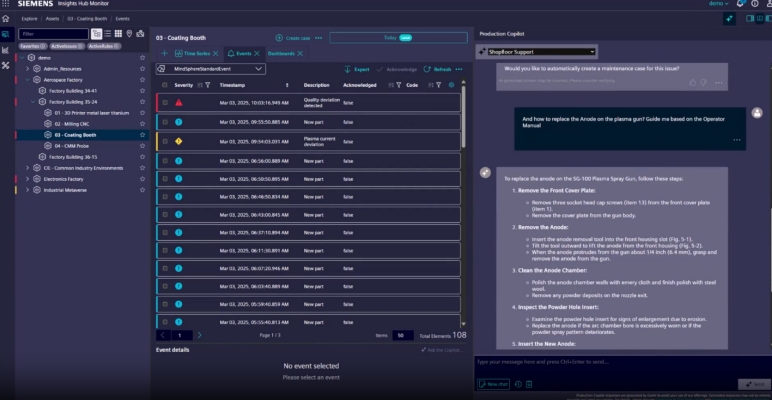The width and height of the screenshot is (772, 400).
Task: Open the Production Copilot sparkle icon
Action: coord(730,19)
